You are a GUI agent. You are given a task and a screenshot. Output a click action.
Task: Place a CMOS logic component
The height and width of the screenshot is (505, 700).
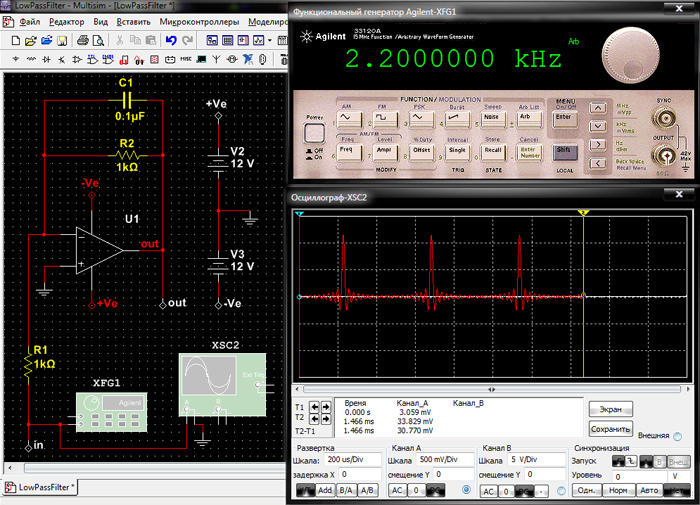(108, 59)
